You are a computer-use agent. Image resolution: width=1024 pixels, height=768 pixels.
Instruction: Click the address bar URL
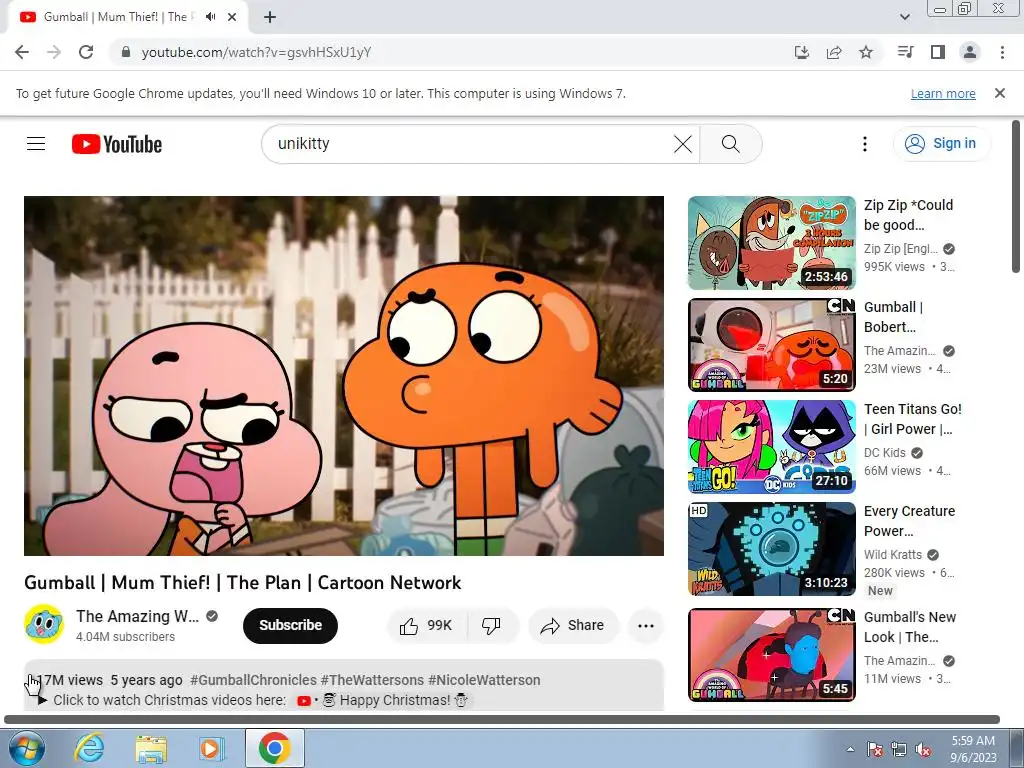tap(256, 52)
